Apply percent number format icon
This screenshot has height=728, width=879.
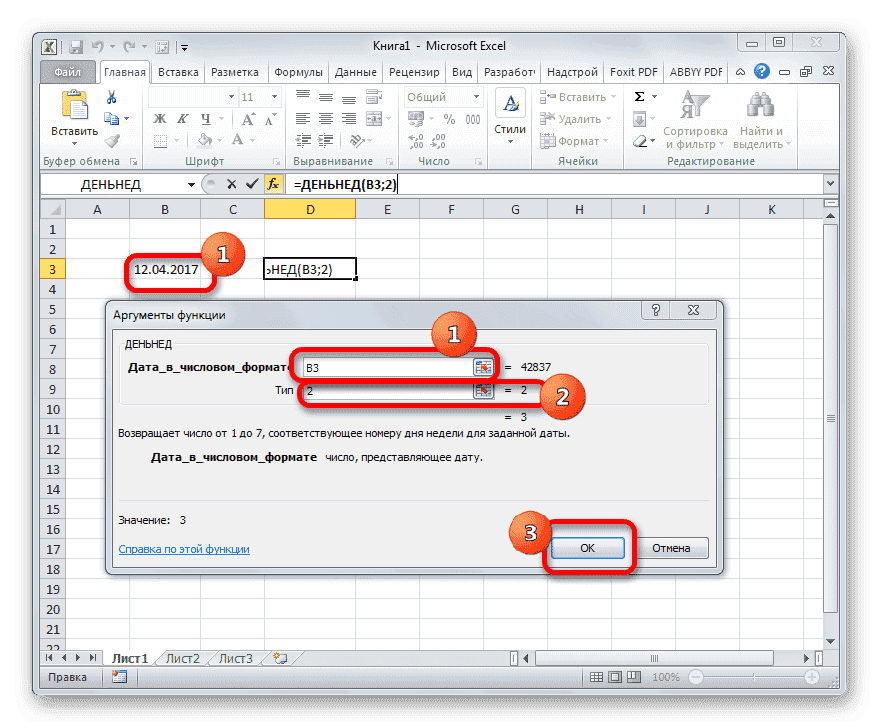451,120
